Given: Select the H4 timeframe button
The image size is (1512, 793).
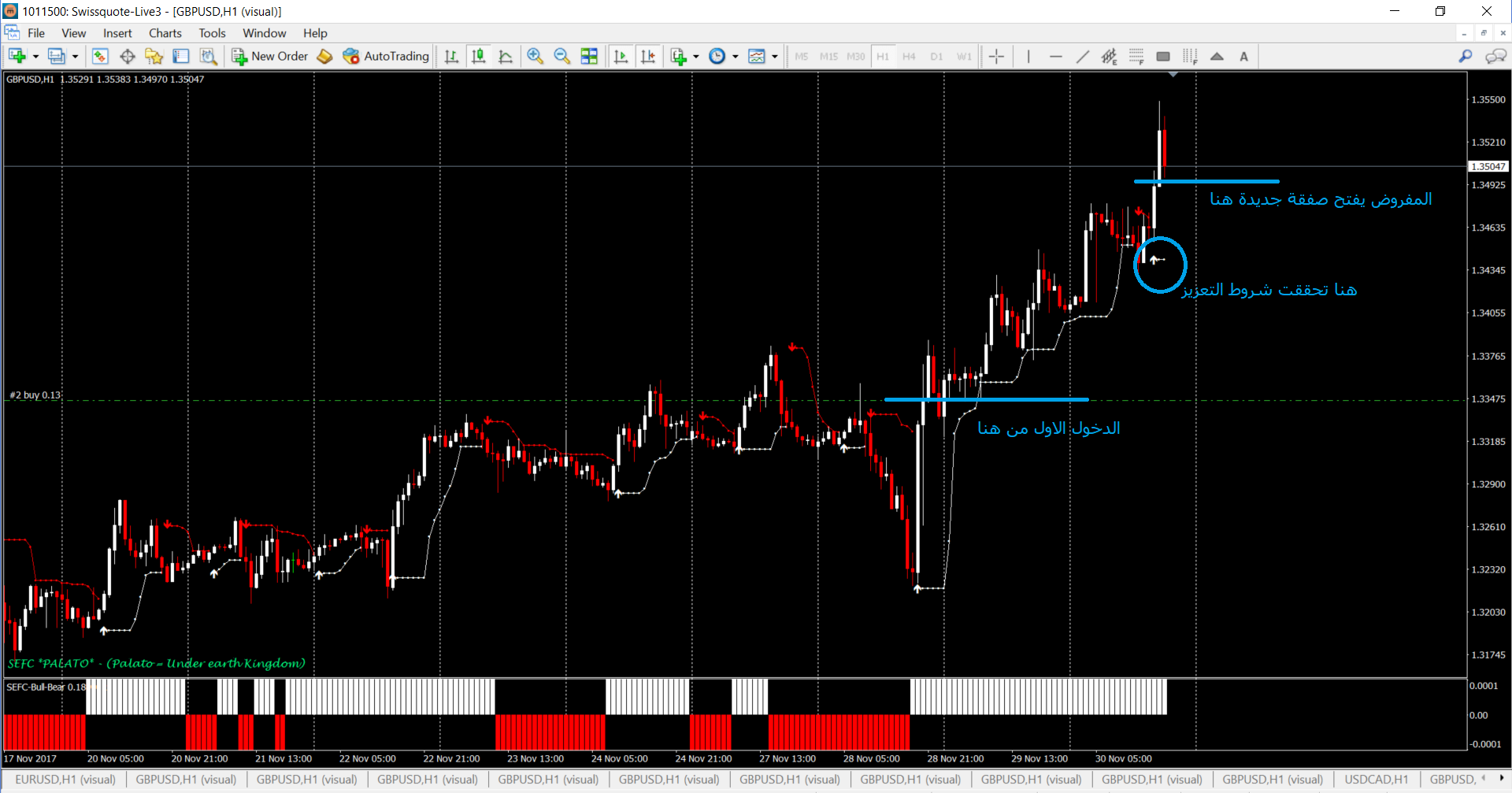Looking at the screenshot, I should click(x=909, y=56).
